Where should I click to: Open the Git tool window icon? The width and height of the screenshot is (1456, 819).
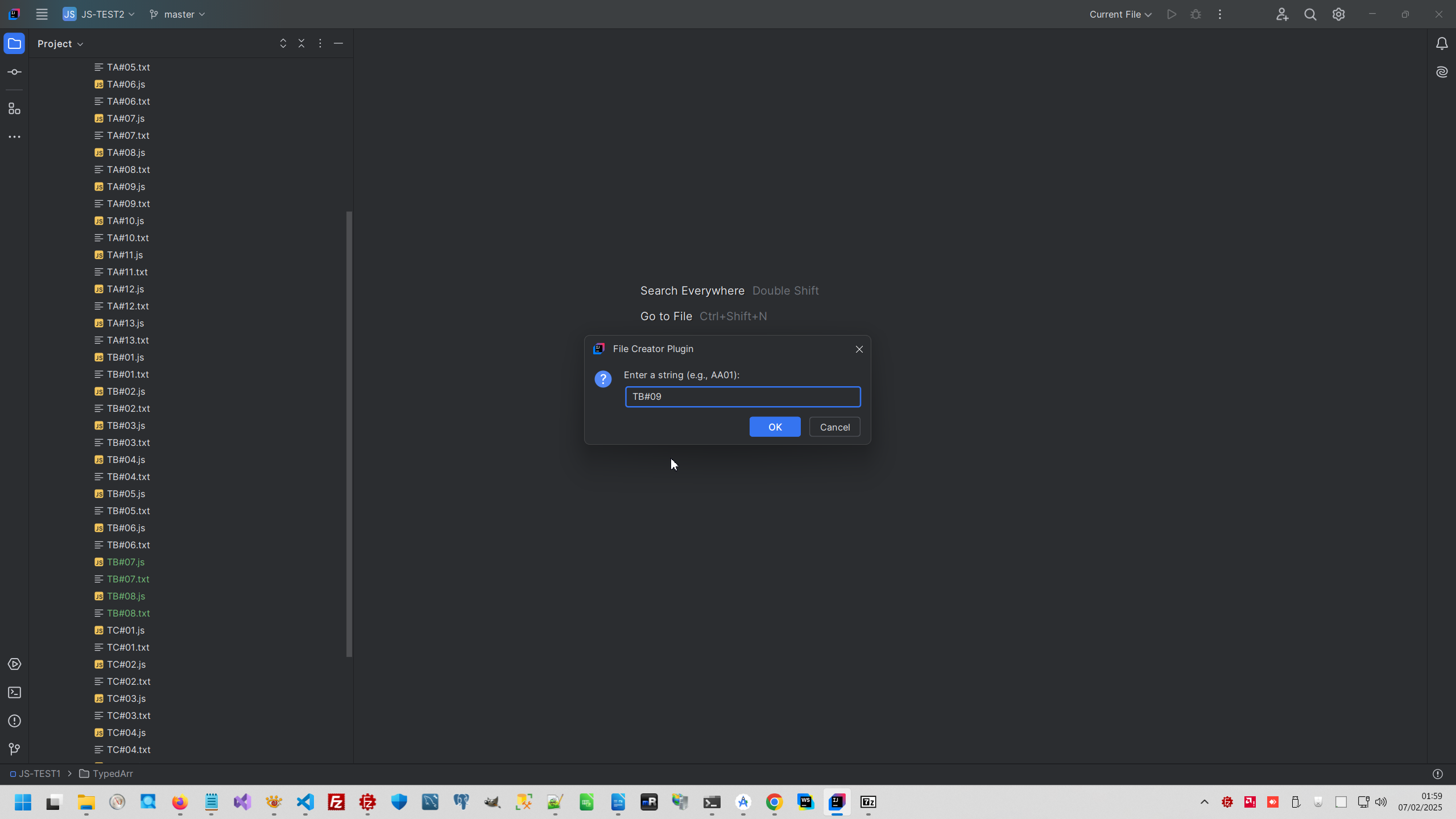point(15,750)
